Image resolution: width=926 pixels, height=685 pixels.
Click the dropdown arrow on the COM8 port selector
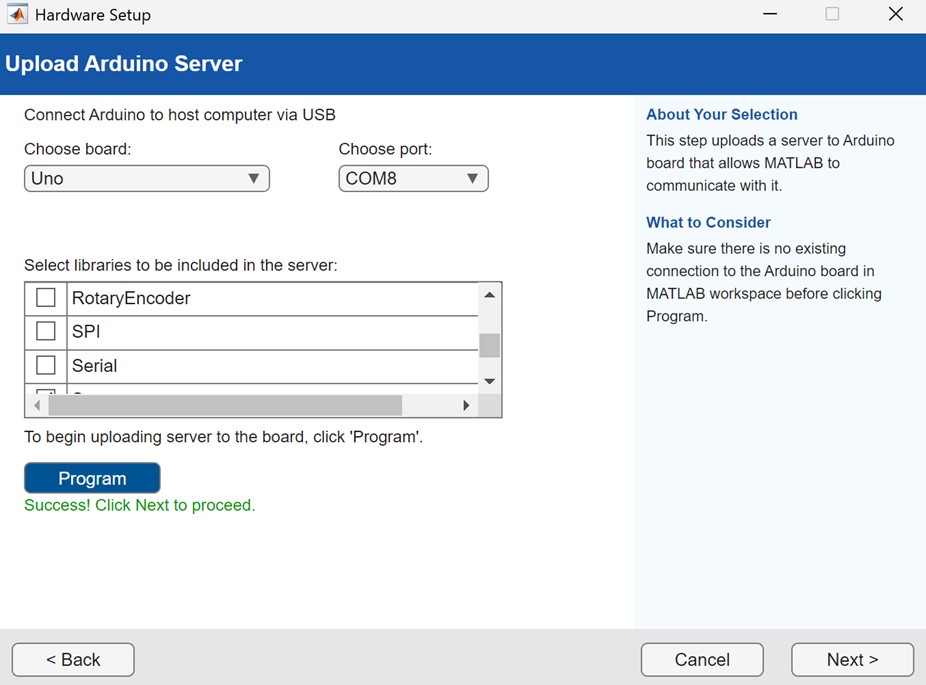(470, 178)
